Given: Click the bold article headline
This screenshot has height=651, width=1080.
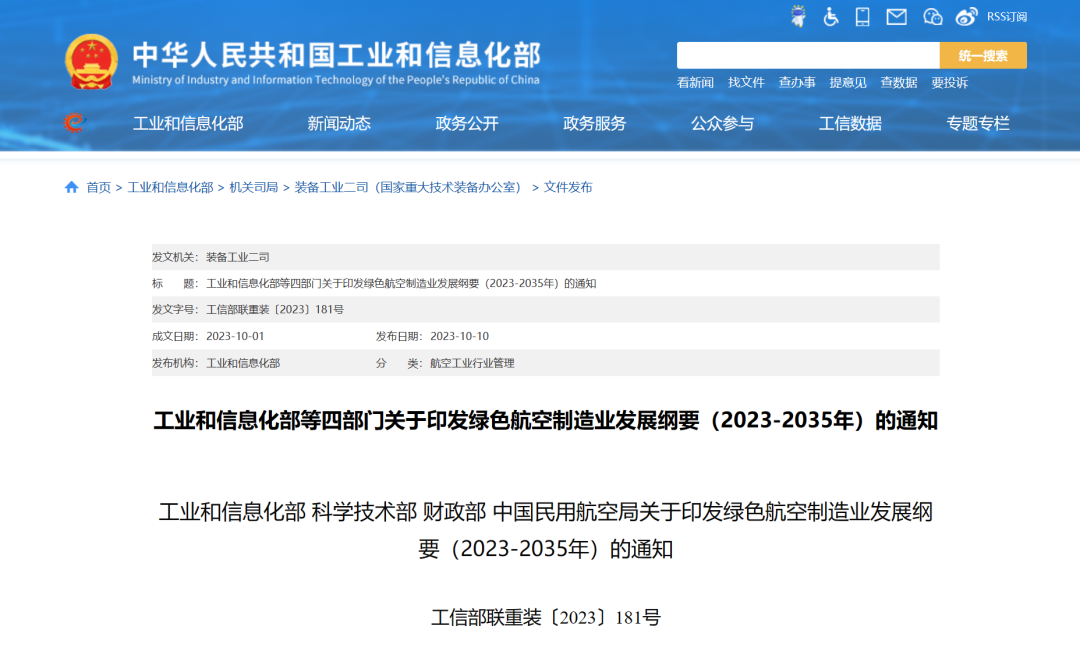Looking at the screenshot, I should coord(546,420).
